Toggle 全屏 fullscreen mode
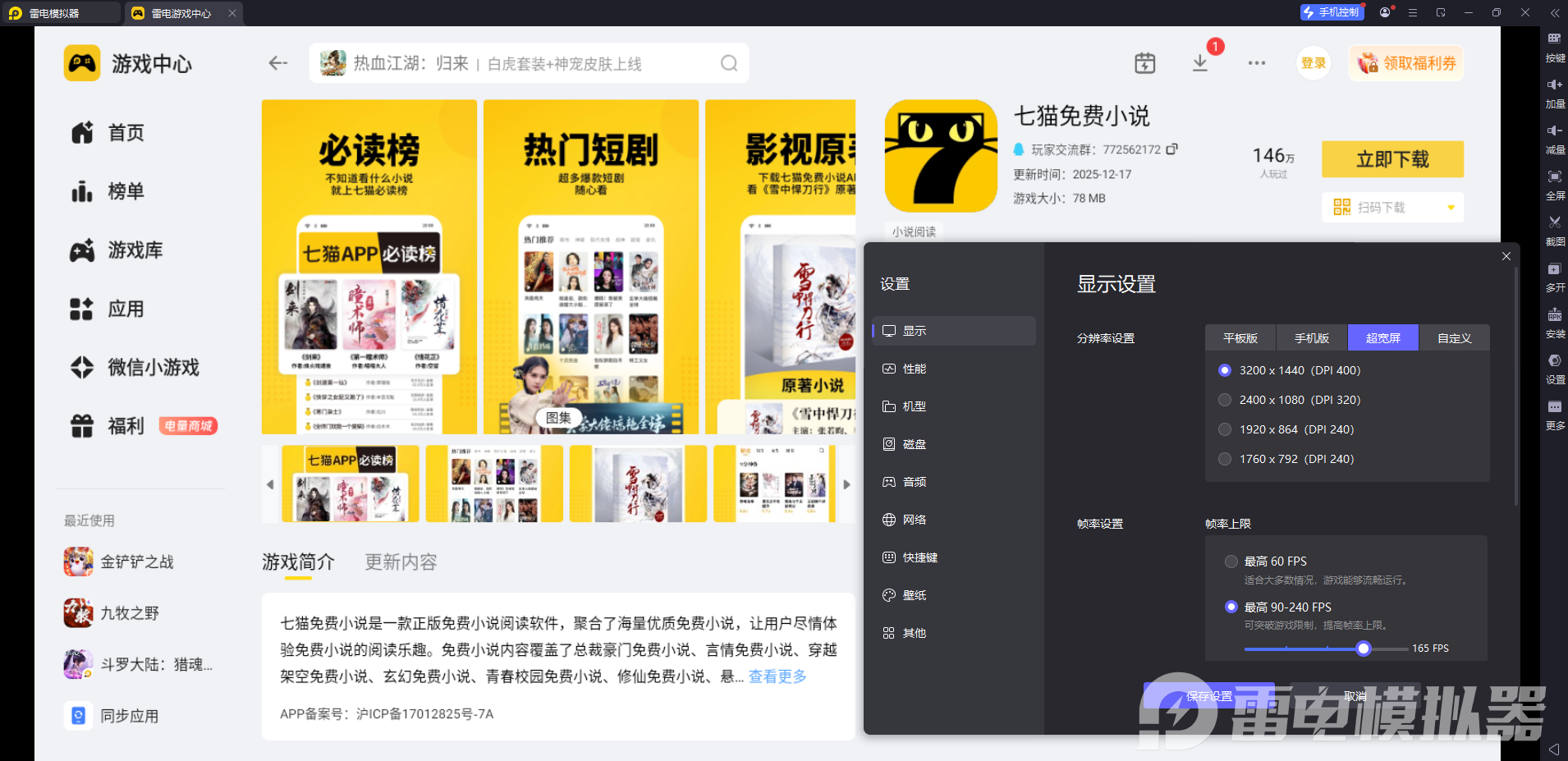Image resolution: width=1568 pixels, height=761 pixels. pos(1555,186)
